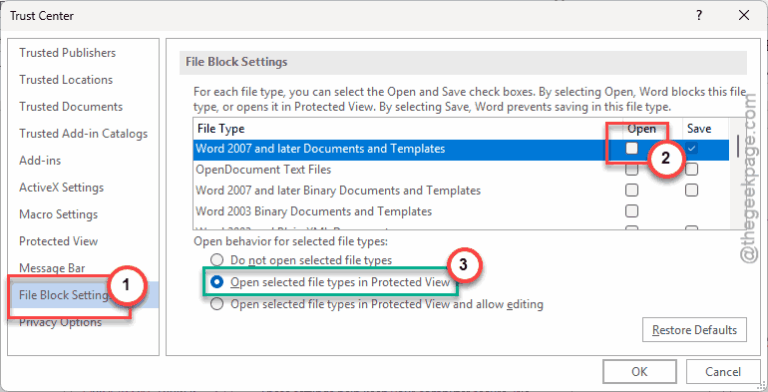The height and width of the screenshot is (392, 768).
Task: Click the Help question mark icon
Action: tap(699, 16)
